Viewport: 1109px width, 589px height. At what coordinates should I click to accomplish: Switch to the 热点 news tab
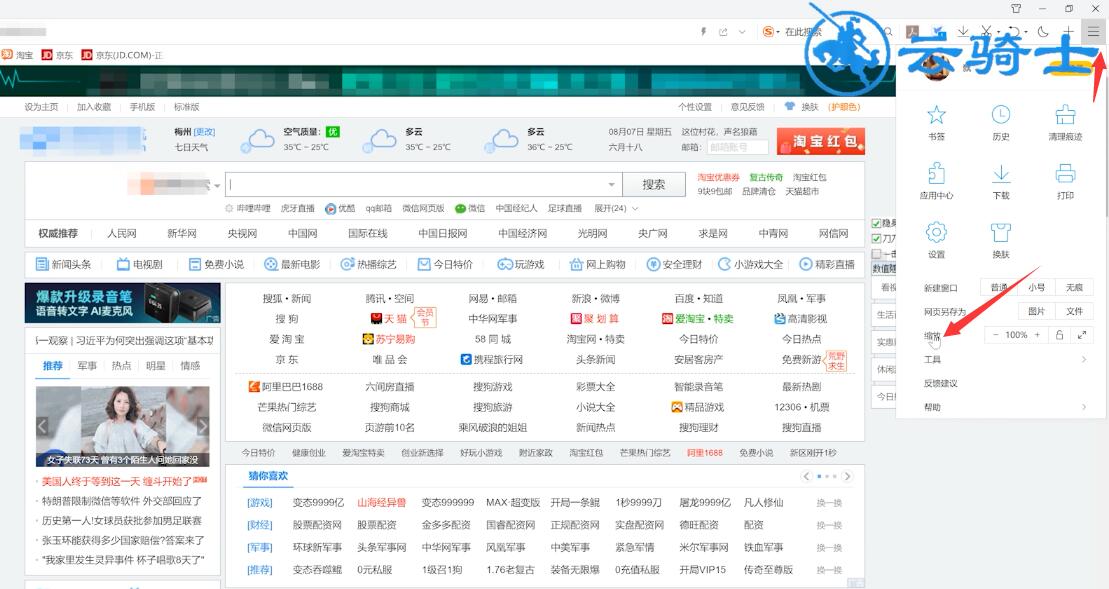(122, 366)
